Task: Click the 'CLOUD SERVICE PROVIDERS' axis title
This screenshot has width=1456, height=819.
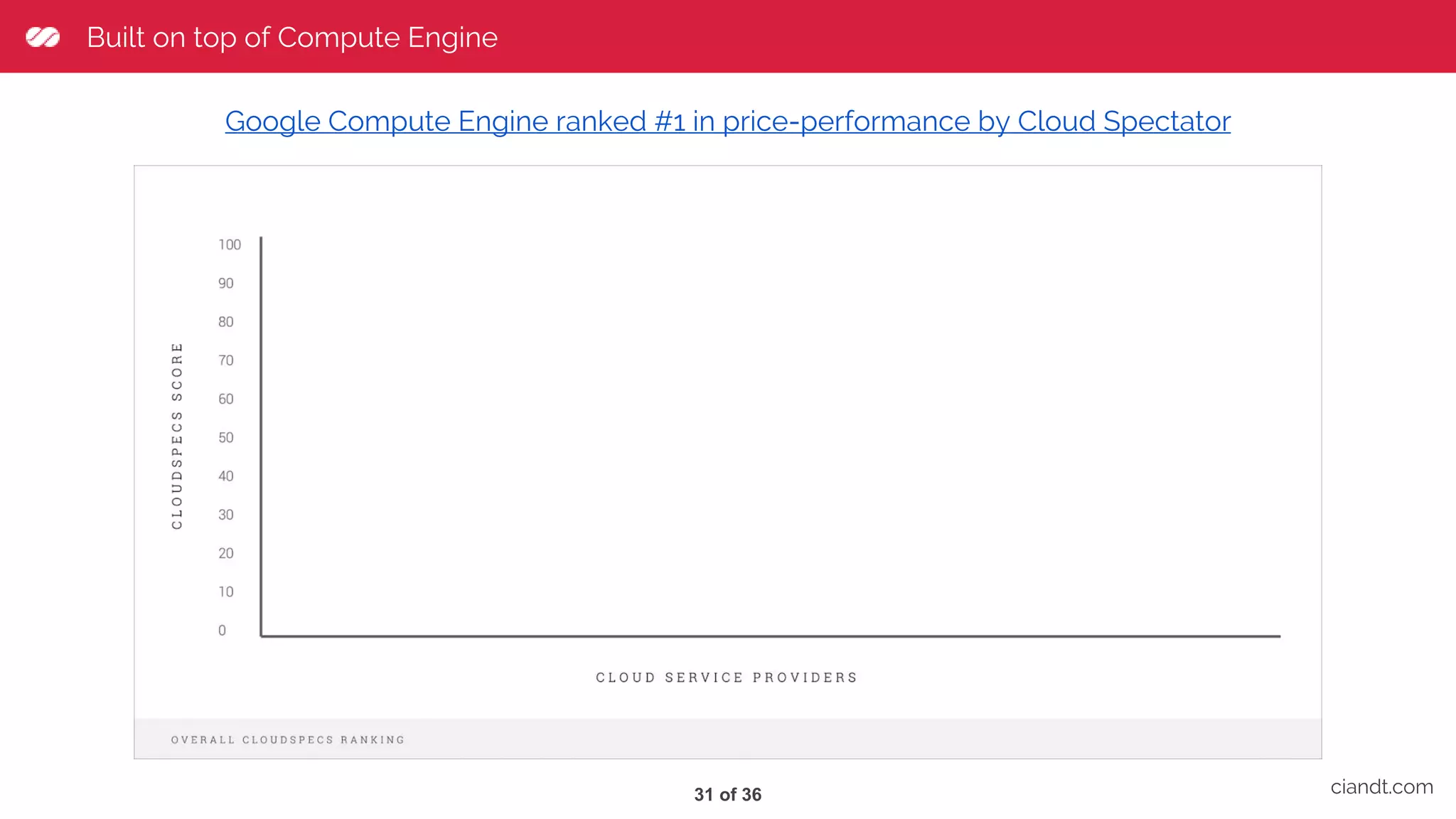Action: pos(727,678)
